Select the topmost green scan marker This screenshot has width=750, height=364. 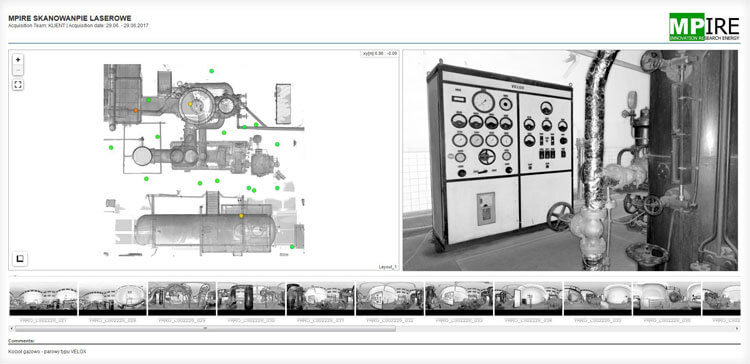(x=211, y=71)
